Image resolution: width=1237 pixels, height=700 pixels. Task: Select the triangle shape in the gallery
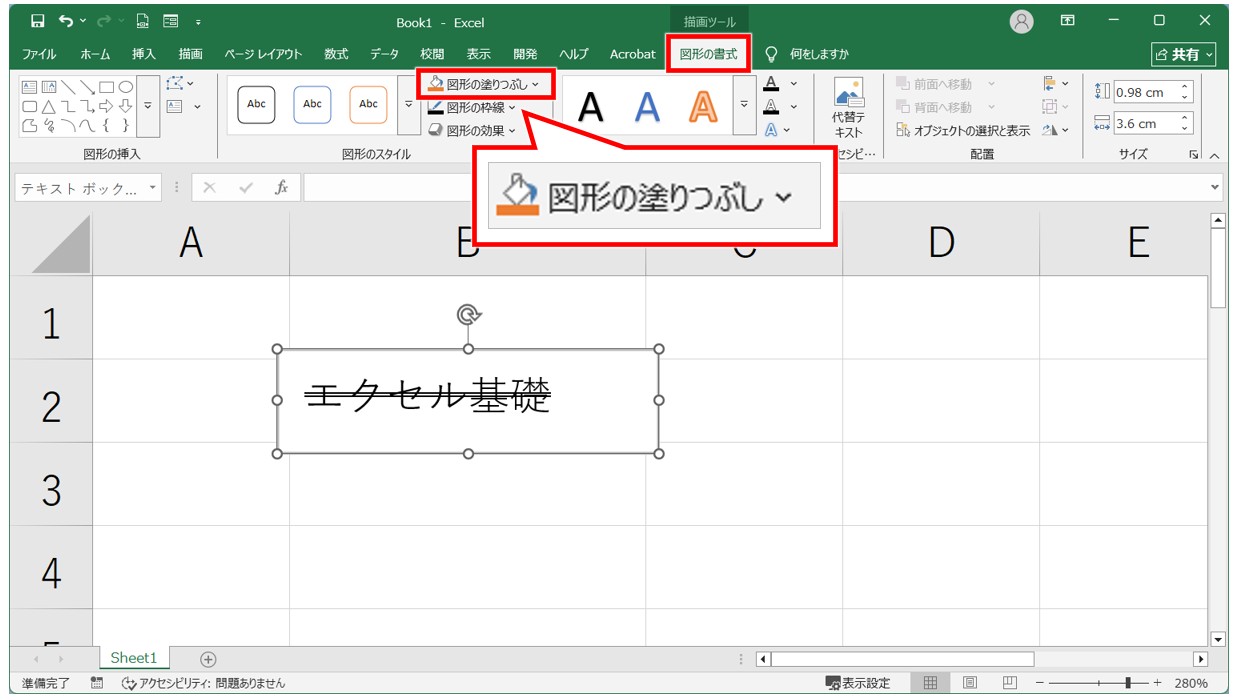point(48,106)
